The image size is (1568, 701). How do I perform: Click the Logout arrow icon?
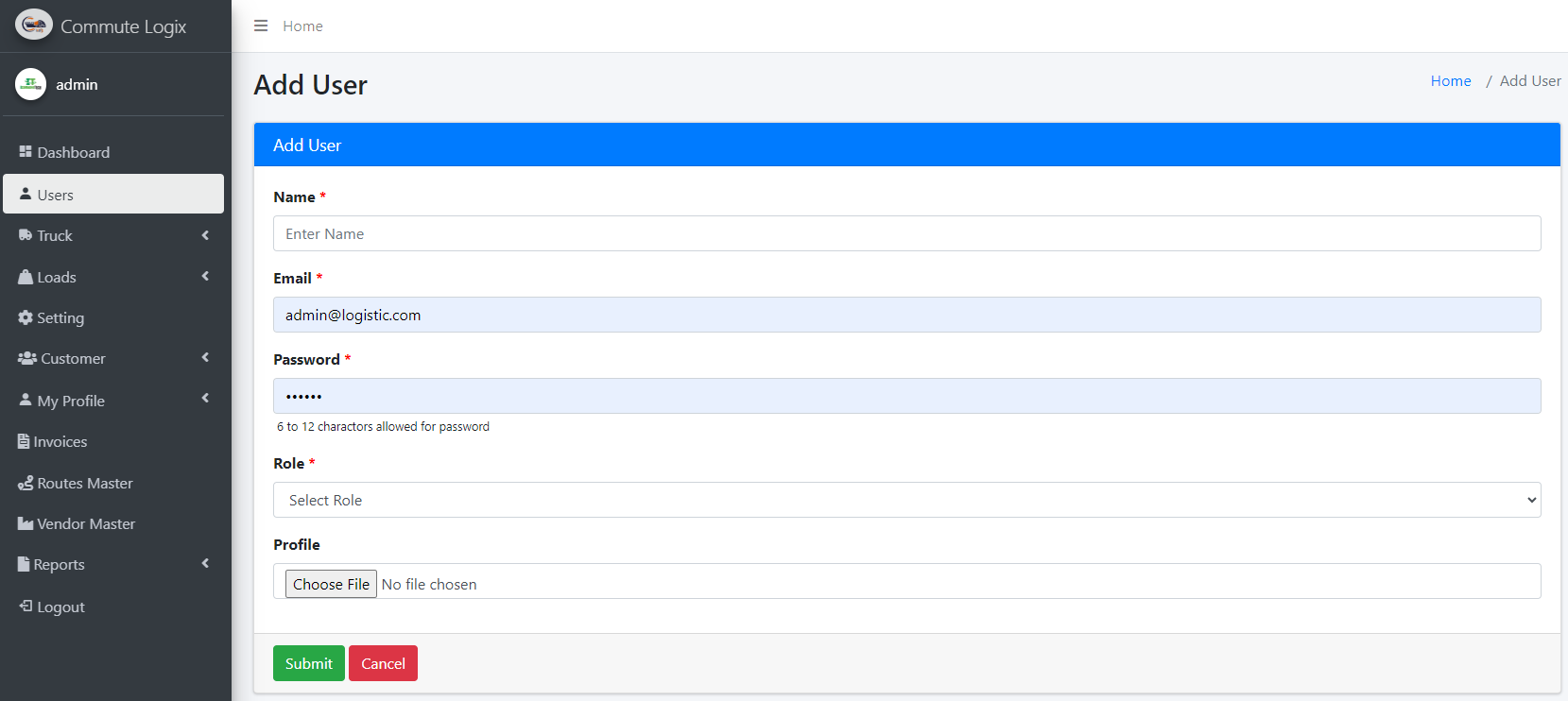click(26, 607)
